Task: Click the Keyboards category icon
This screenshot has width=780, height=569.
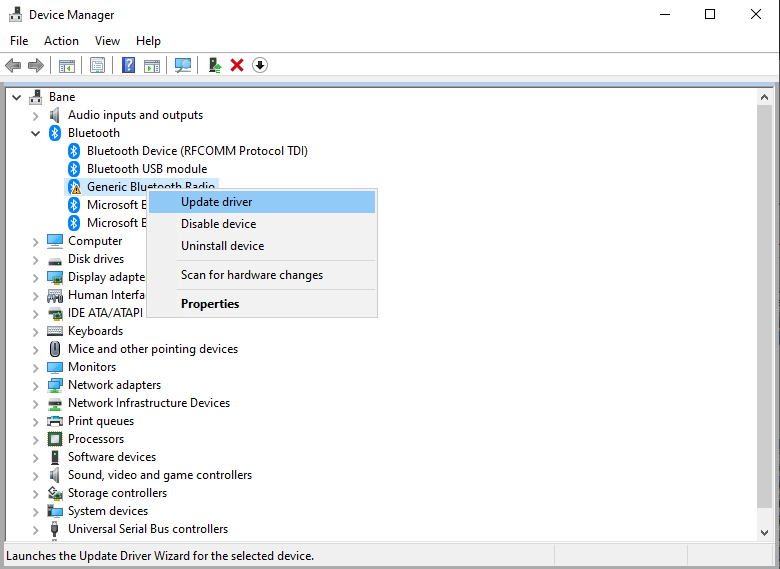Action: pyautogui.click(x=55, y=331)
